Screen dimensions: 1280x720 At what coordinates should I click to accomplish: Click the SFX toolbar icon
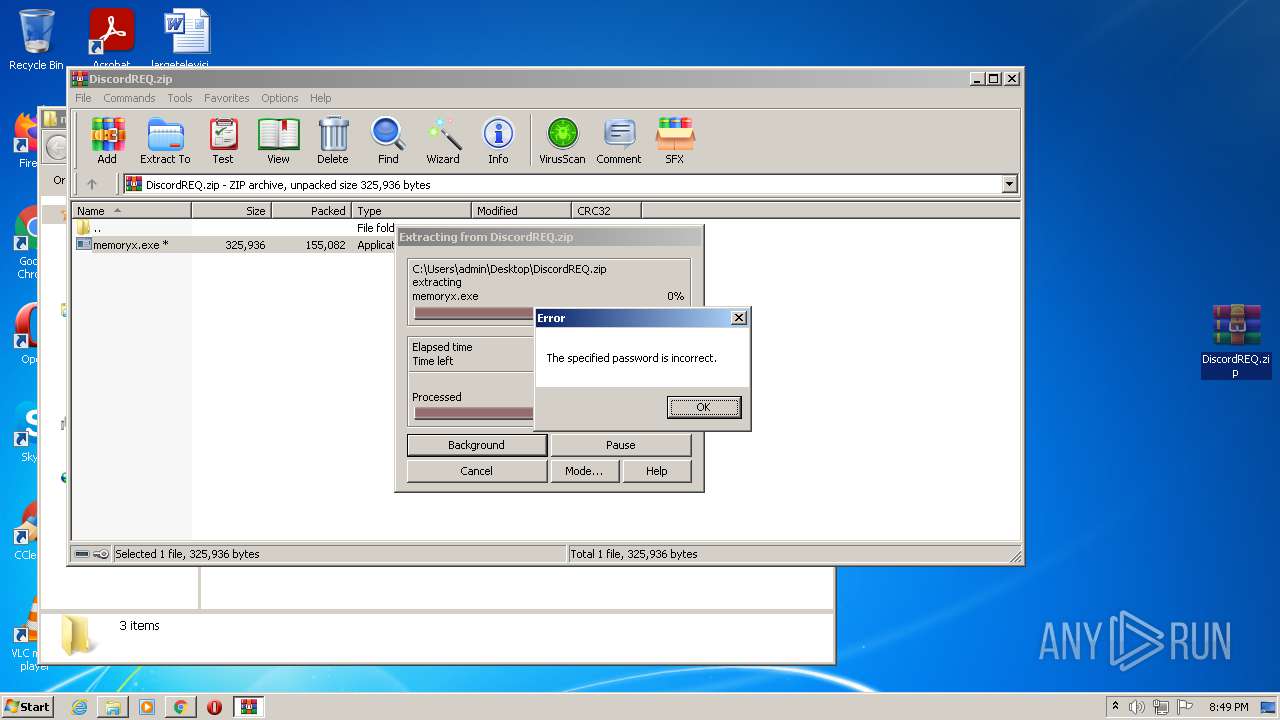click(675, 141)
